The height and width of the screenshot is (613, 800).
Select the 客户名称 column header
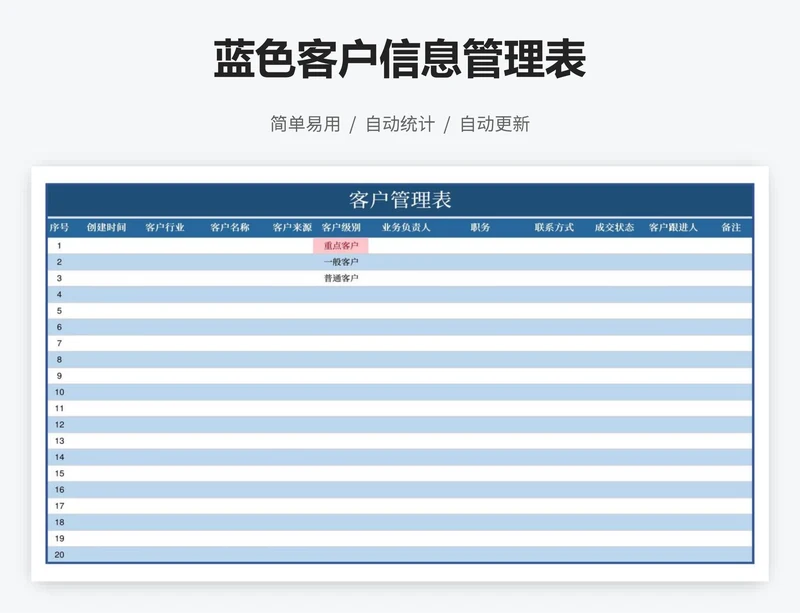coord(230,227)
